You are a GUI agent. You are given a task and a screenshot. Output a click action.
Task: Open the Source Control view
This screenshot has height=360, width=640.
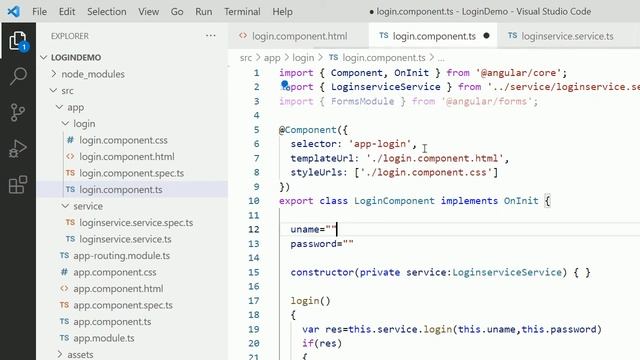pos(18,112)
